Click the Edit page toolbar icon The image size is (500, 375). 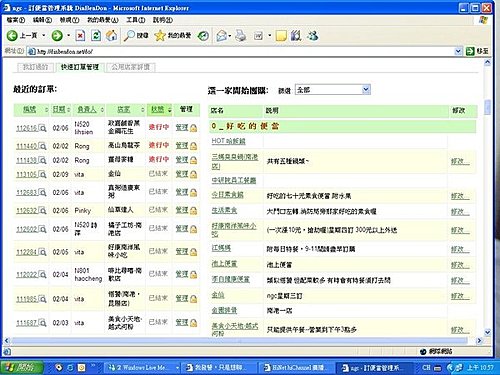[258, 36]
